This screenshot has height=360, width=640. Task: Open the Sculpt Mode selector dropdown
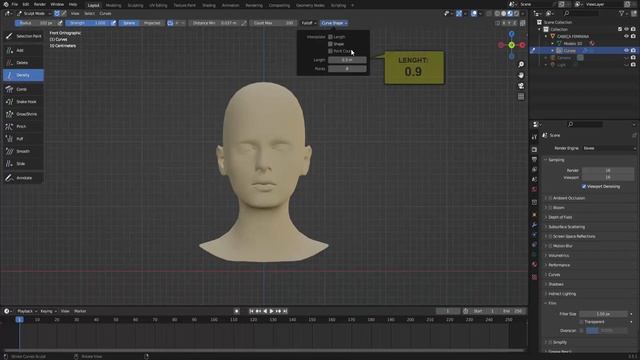pyautogui.click(x=34, y=13)
